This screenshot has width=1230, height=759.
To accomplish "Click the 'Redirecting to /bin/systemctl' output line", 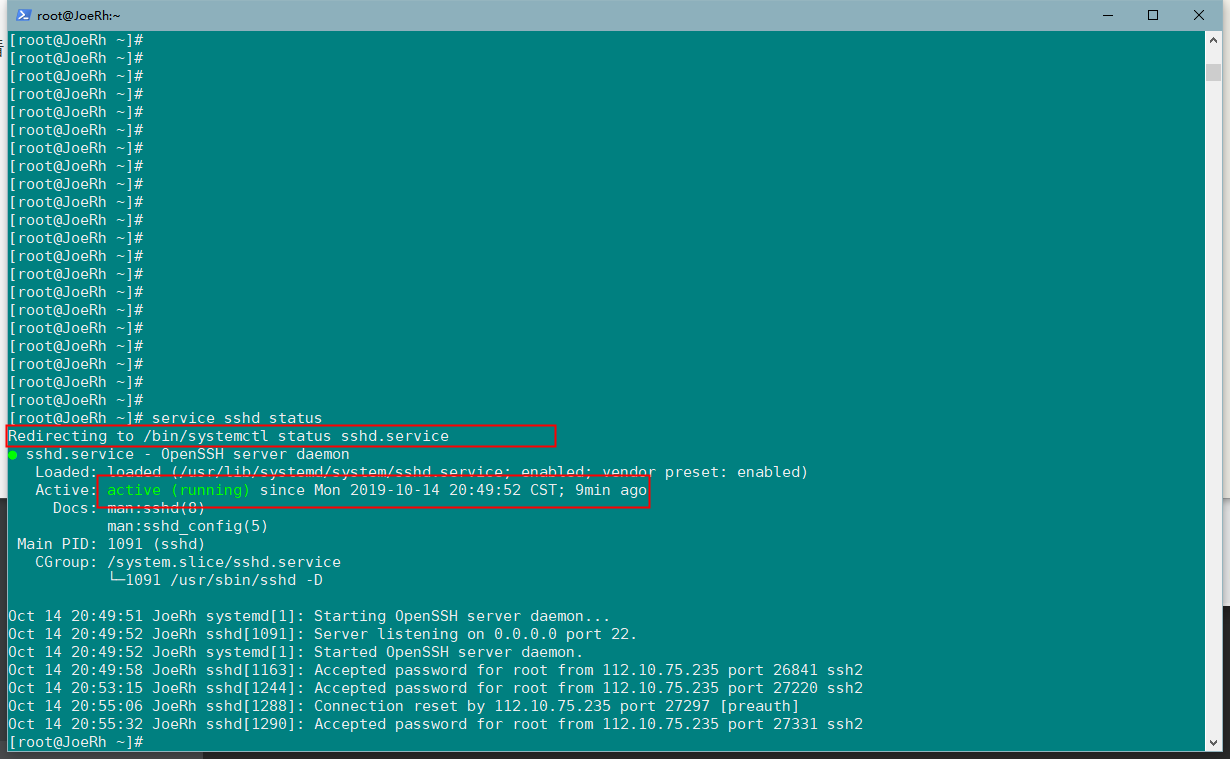I will click(x=229, y=436).
